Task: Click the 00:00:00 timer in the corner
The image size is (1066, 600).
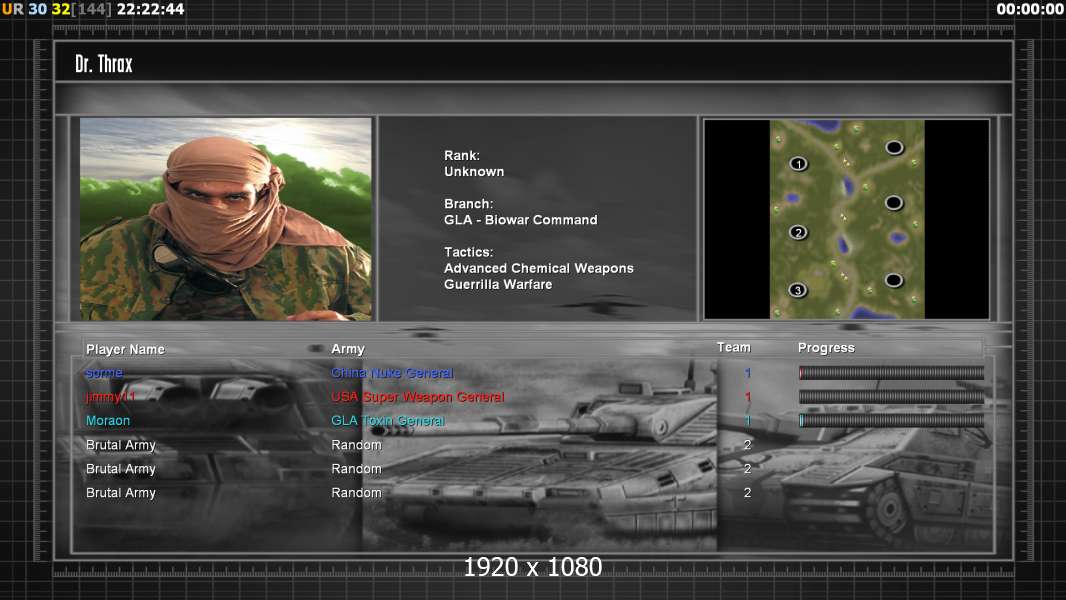Action: point(1030,9)
